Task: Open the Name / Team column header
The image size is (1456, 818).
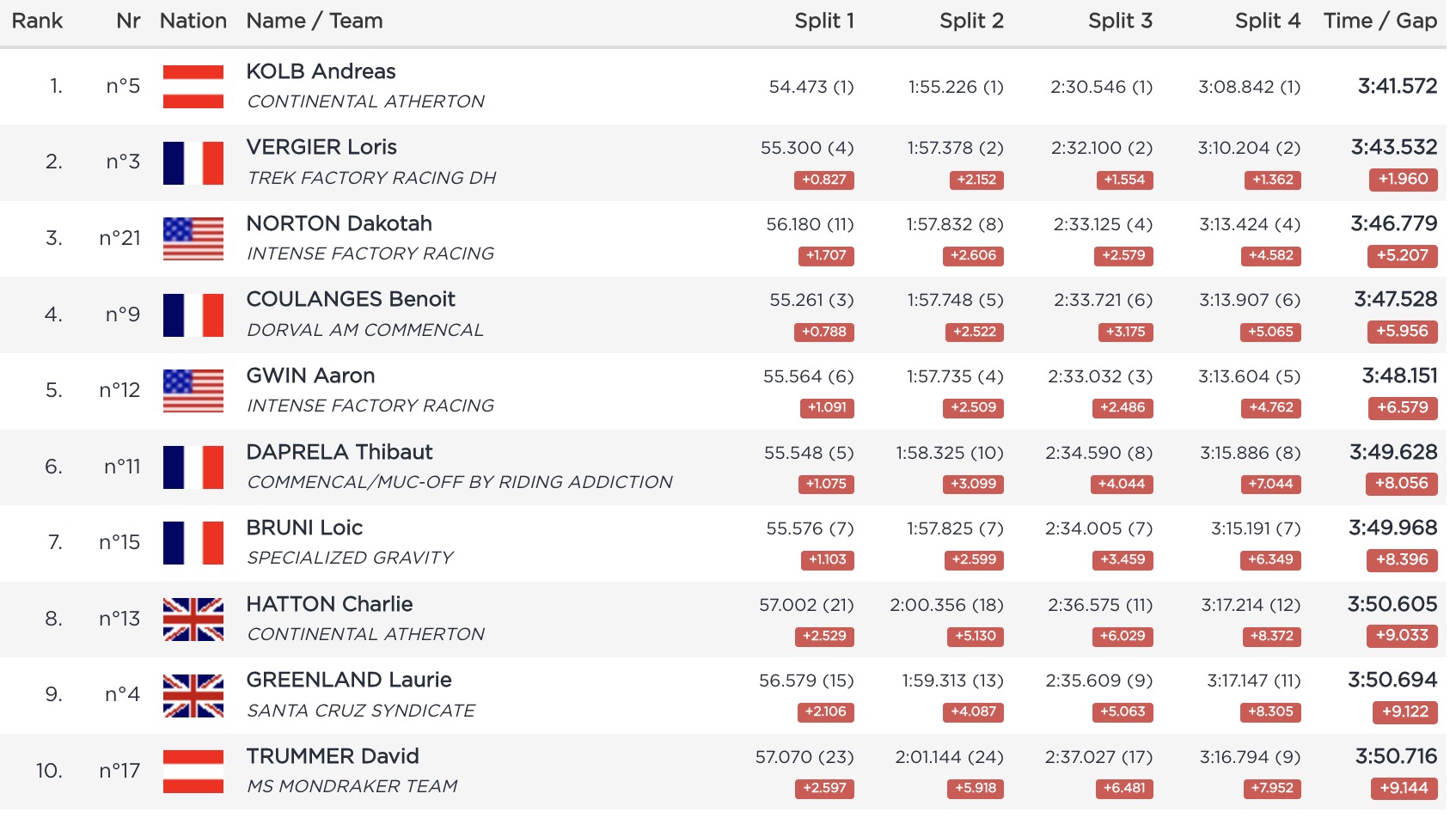Action: pos(315,21)
